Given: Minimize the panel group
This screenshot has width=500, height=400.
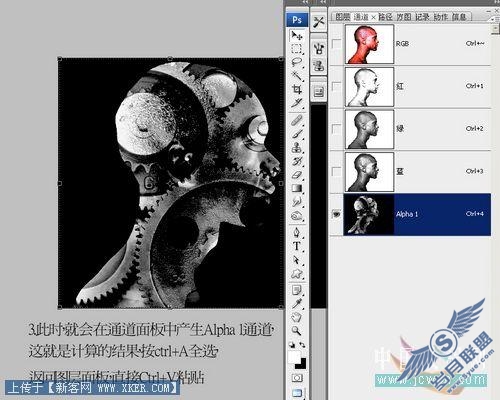Looking at the screenshot, I should coord(489,11).
